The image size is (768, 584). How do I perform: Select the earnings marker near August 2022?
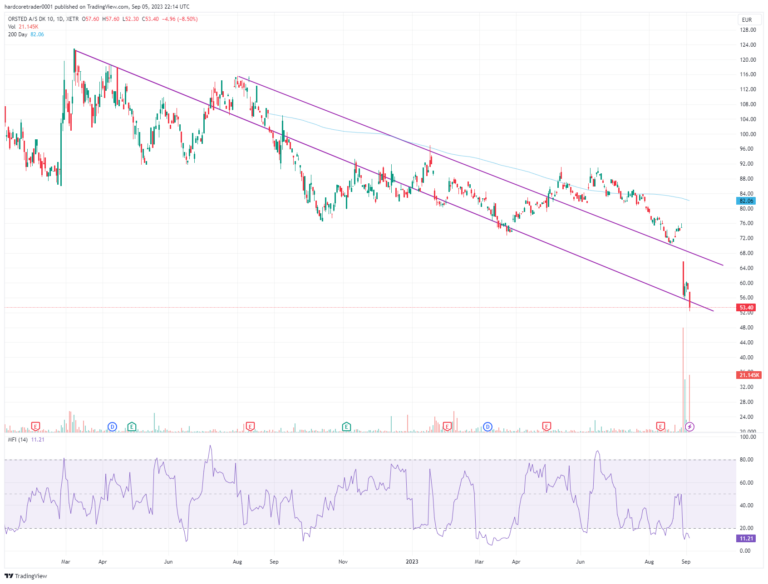(250, 427)
